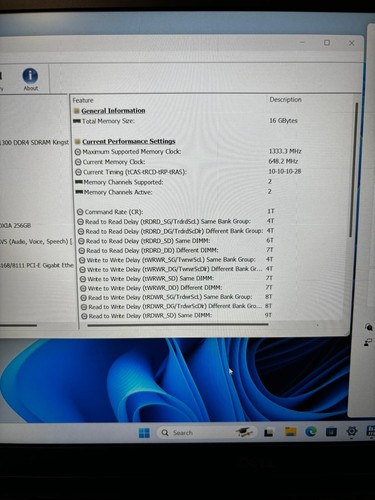Click the folder icon beside General Information

[77, 111]
